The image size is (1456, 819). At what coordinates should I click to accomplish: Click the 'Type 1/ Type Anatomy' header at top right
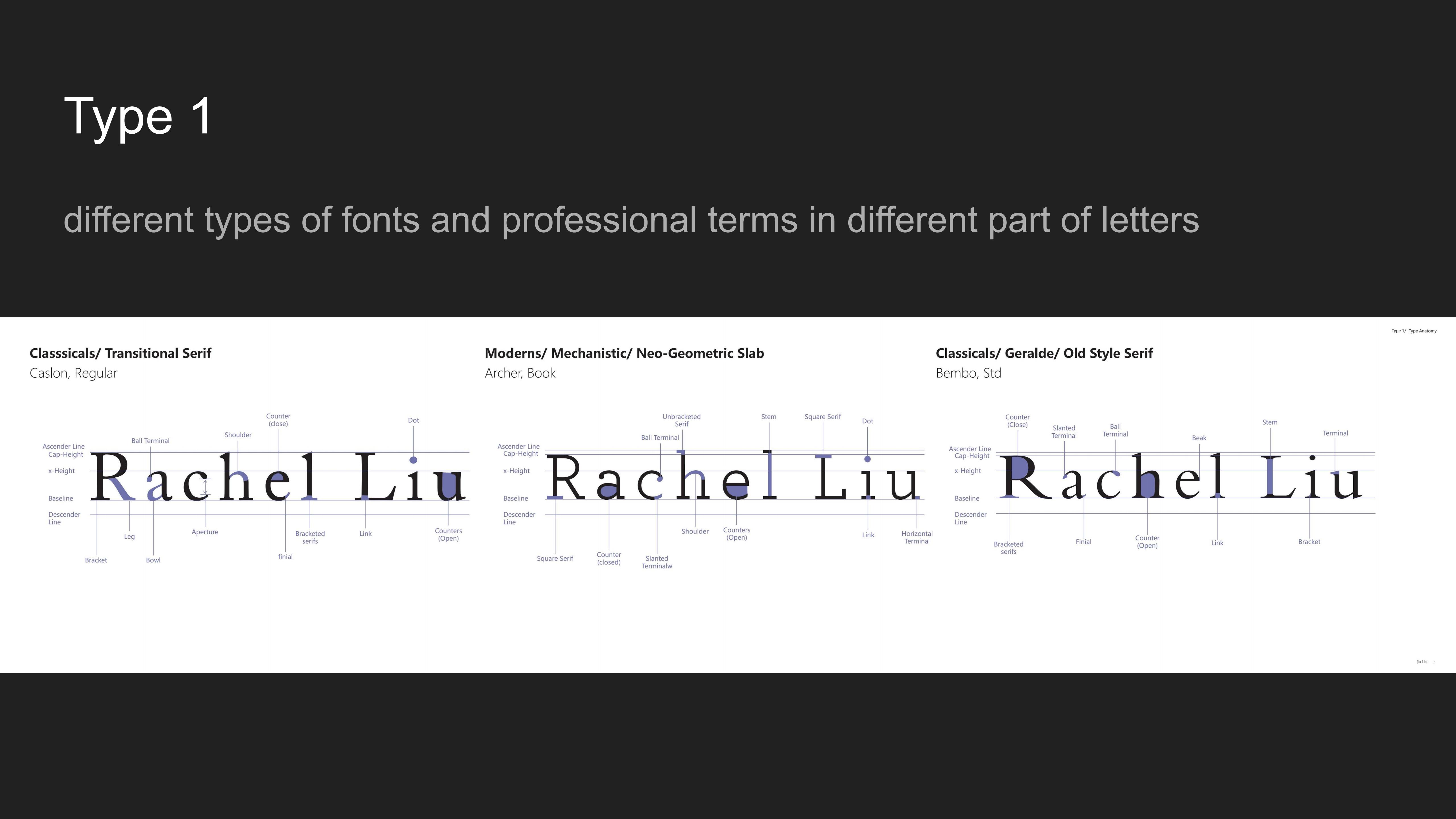[1414, 331]
